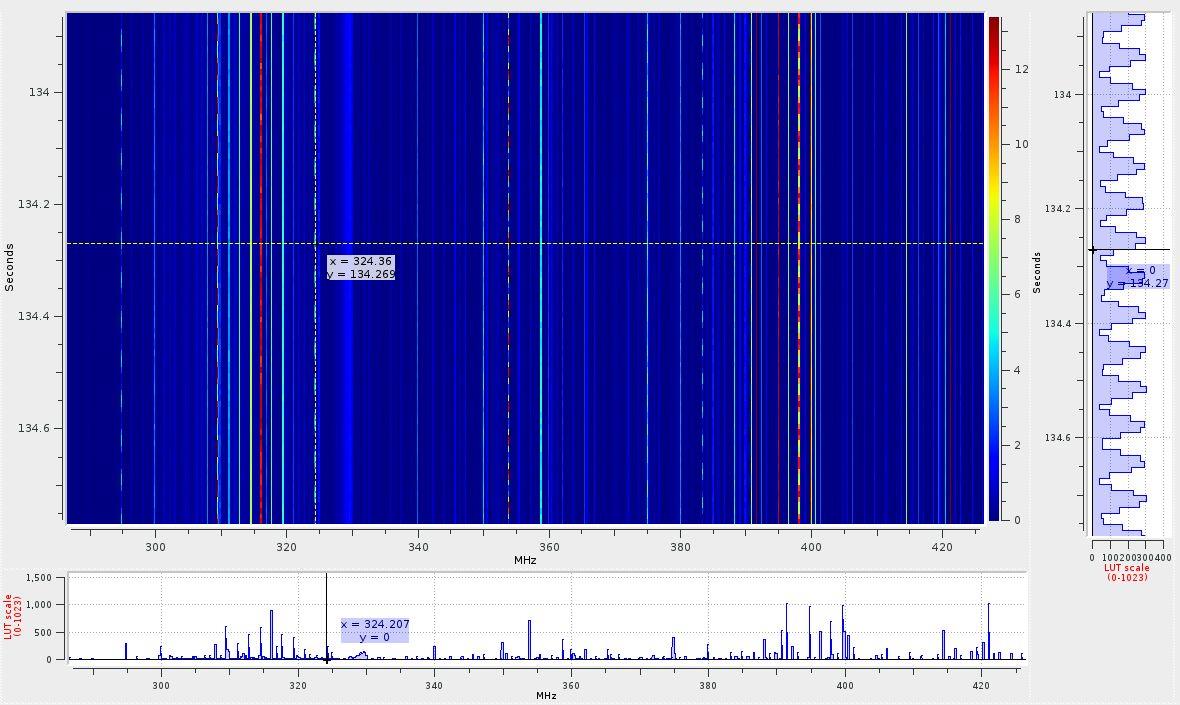Click the 400 tick on spectrogram frequency axis
1180x705 pixels.
pyautogui.click(x=811, y=547)
